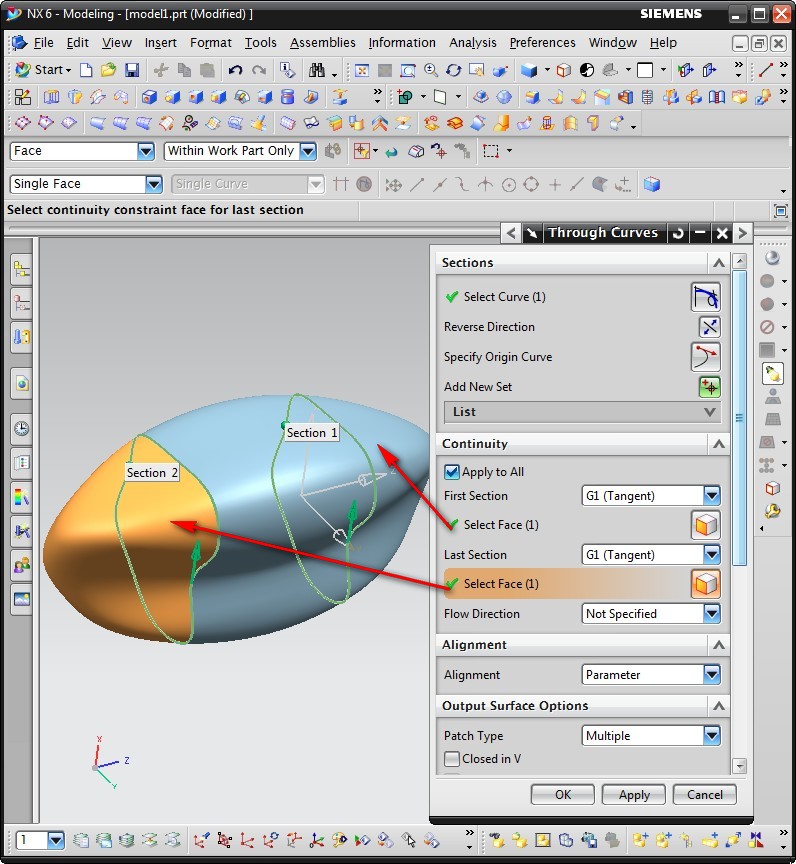Click the cube icon in snap toolbar
The height and width of the screenshot is (864, 796).
tap(652, 184)
